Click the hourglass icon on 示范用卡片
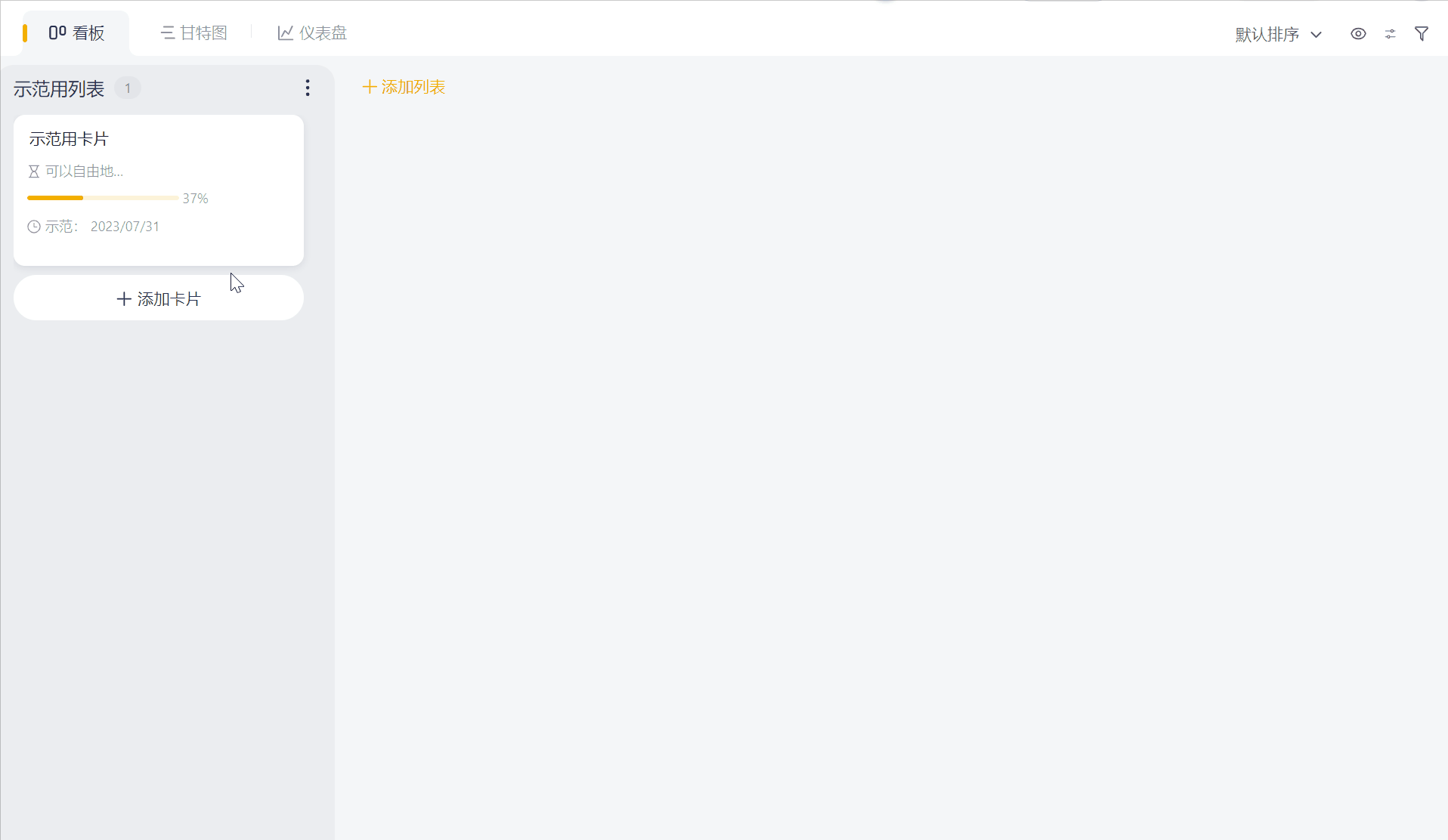 point(34,171)
